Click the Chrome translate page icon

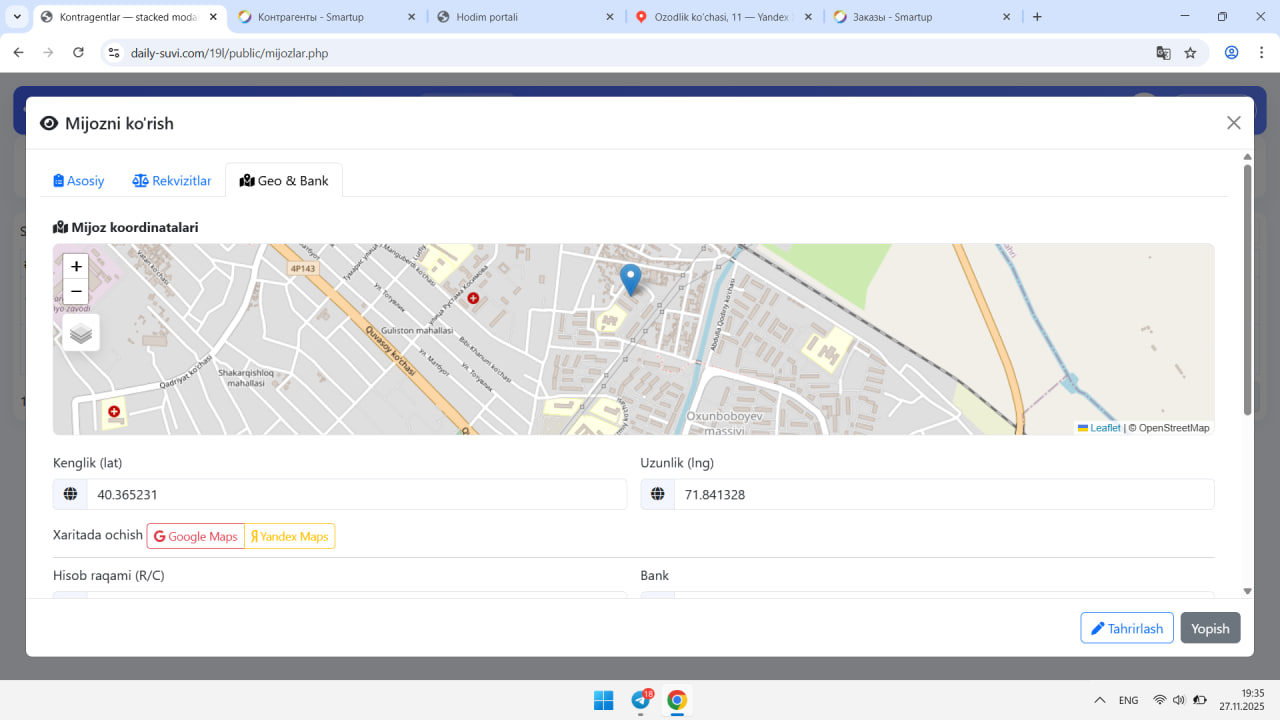1163,53
